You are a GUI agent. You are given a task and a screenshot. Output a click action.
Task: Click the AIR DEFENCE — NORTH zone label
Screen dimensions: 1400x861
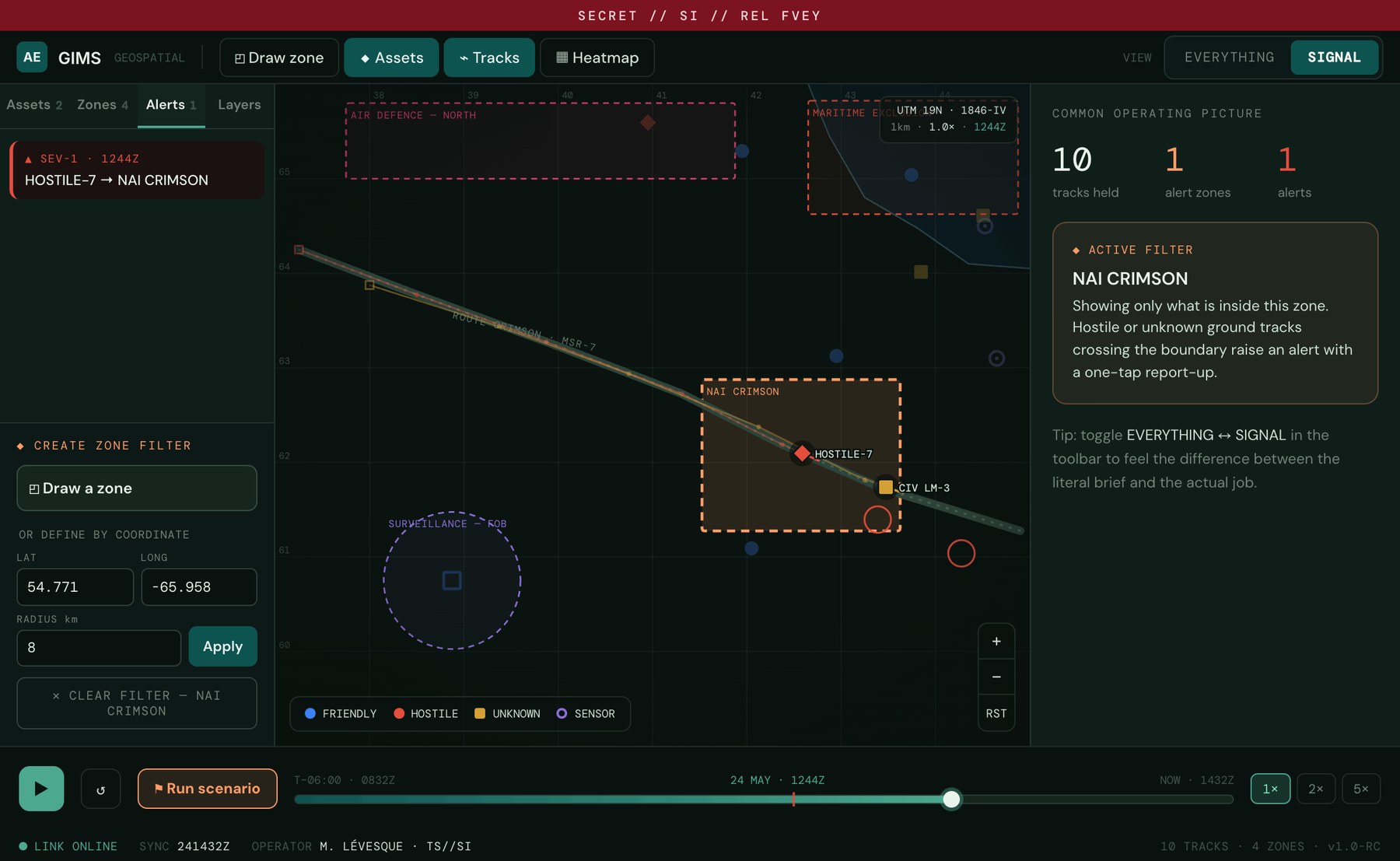[x=413, y=115]
